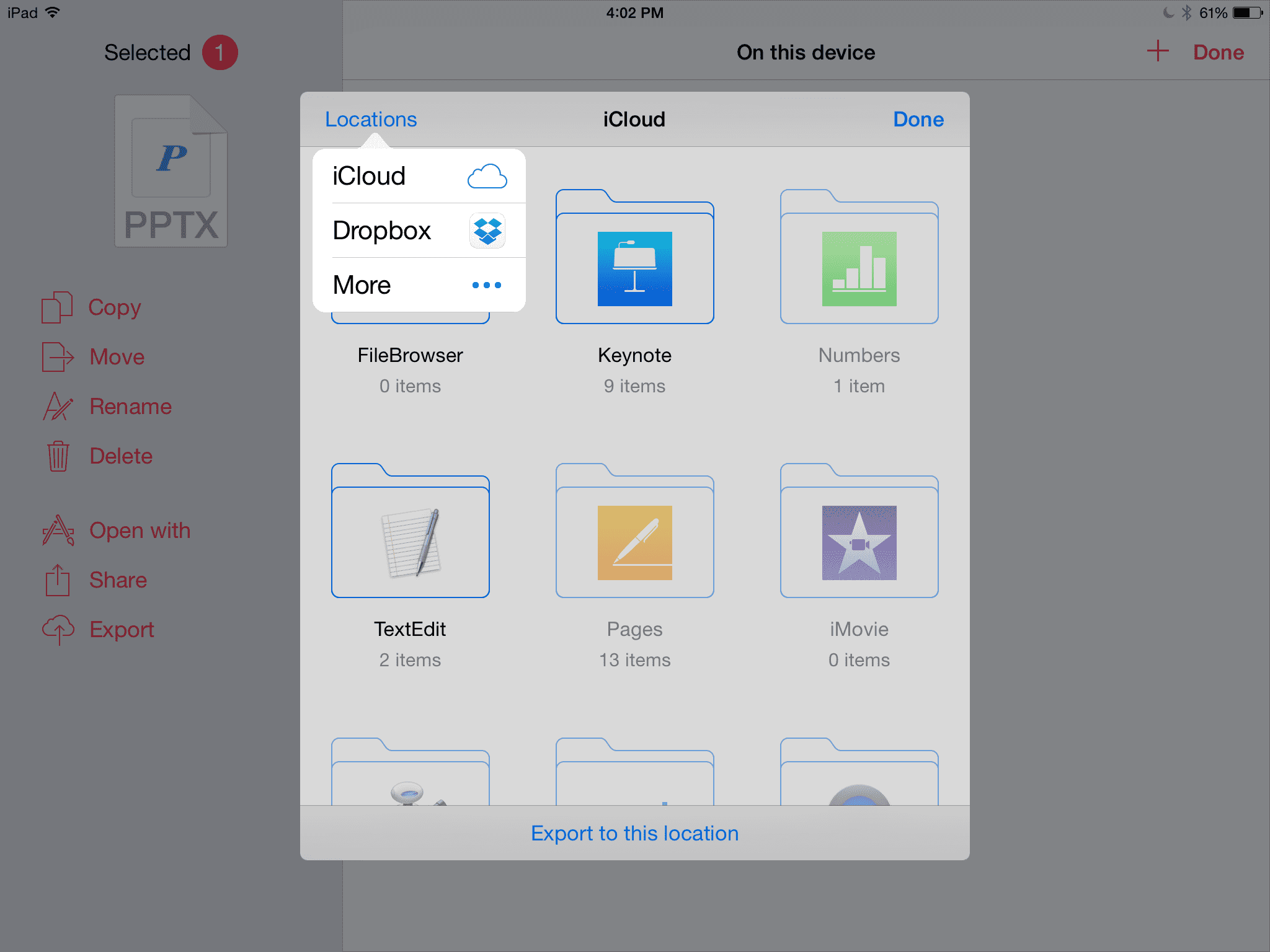
Task: Tap the Share icon
Action: click(x=58, y=580)
